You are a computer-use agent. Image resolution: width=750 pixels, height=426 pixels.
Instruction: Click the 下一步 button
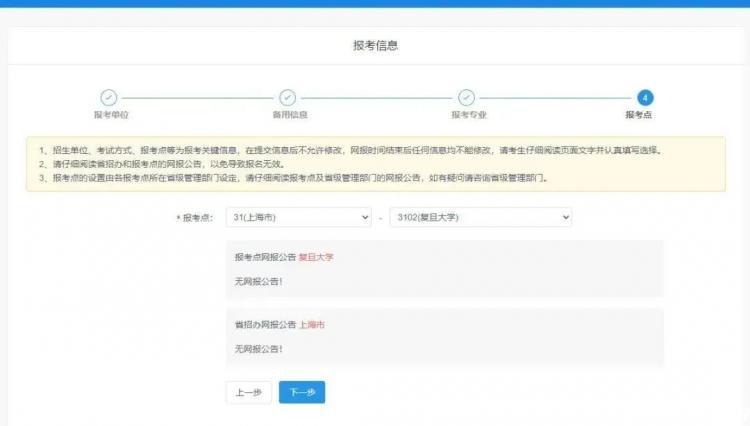(x=302, y=393)
